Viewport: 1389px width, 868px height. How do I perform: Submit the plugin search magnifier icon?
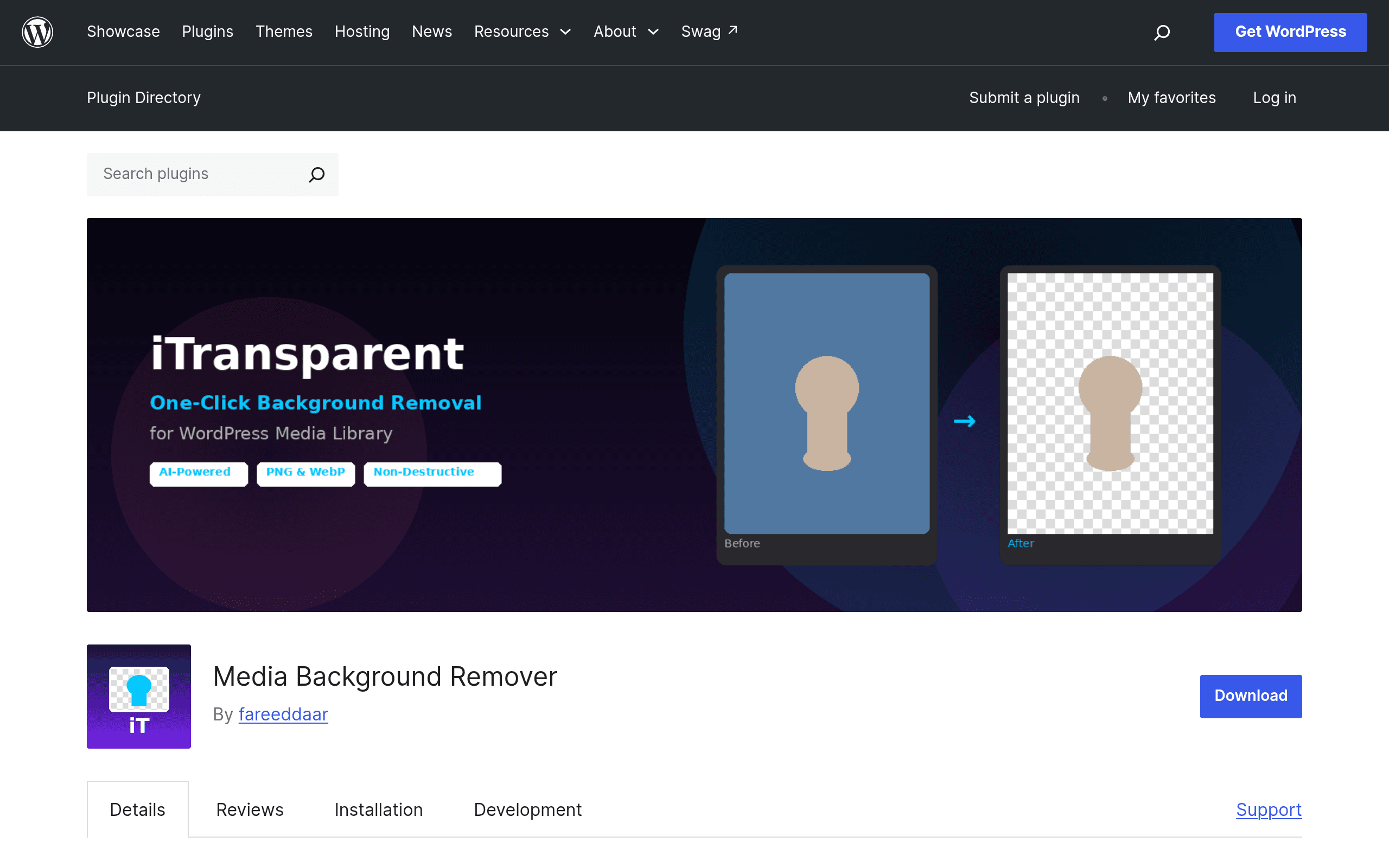317,175
